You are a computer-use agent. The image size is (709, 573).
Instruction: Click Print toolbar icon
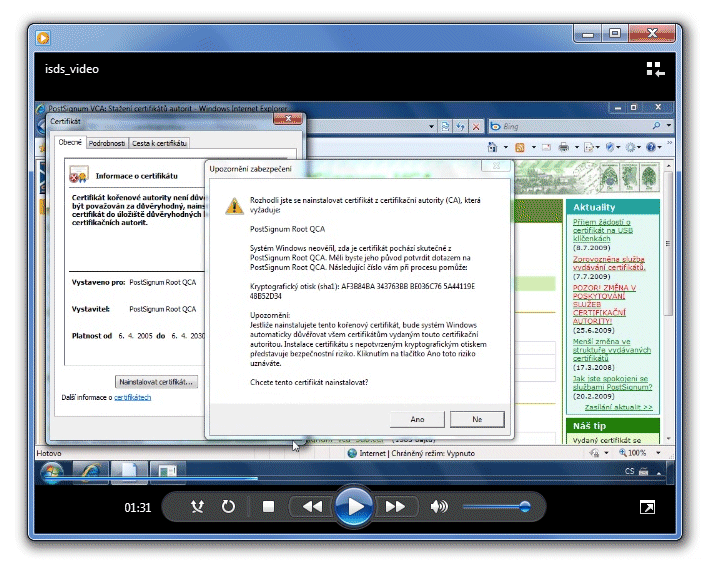563,147
